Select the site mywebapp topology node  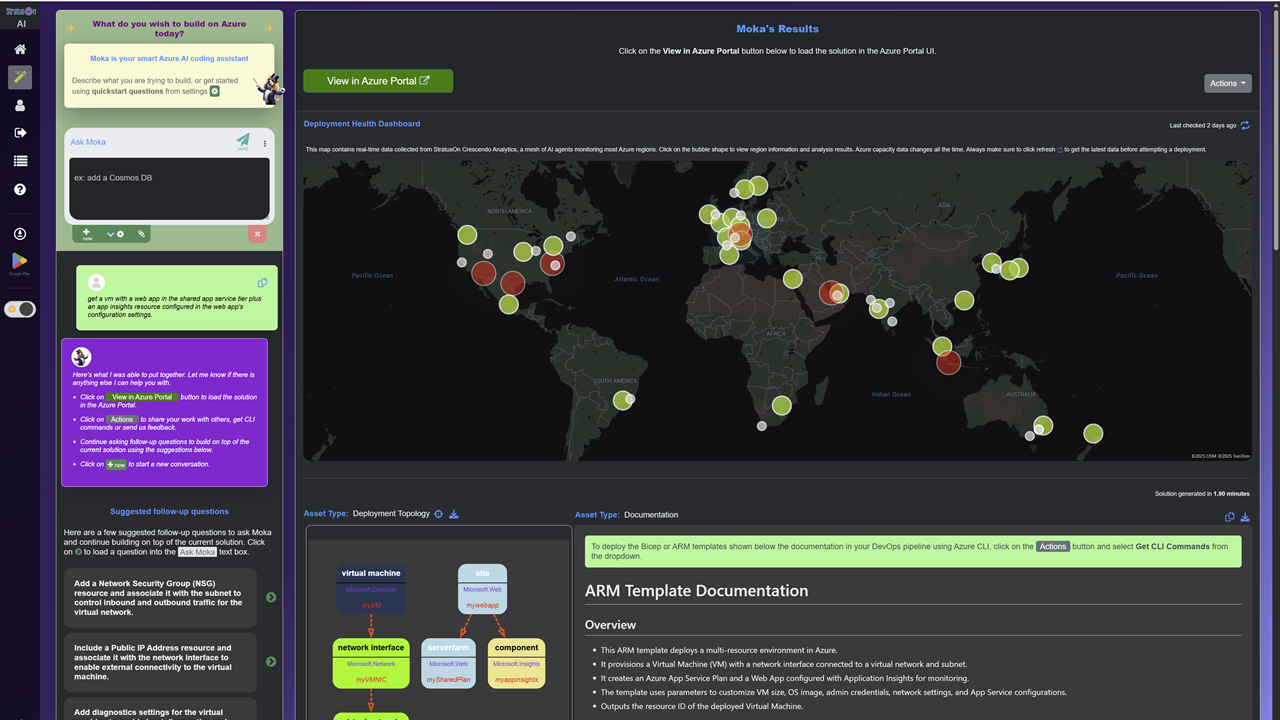point(482,588)
